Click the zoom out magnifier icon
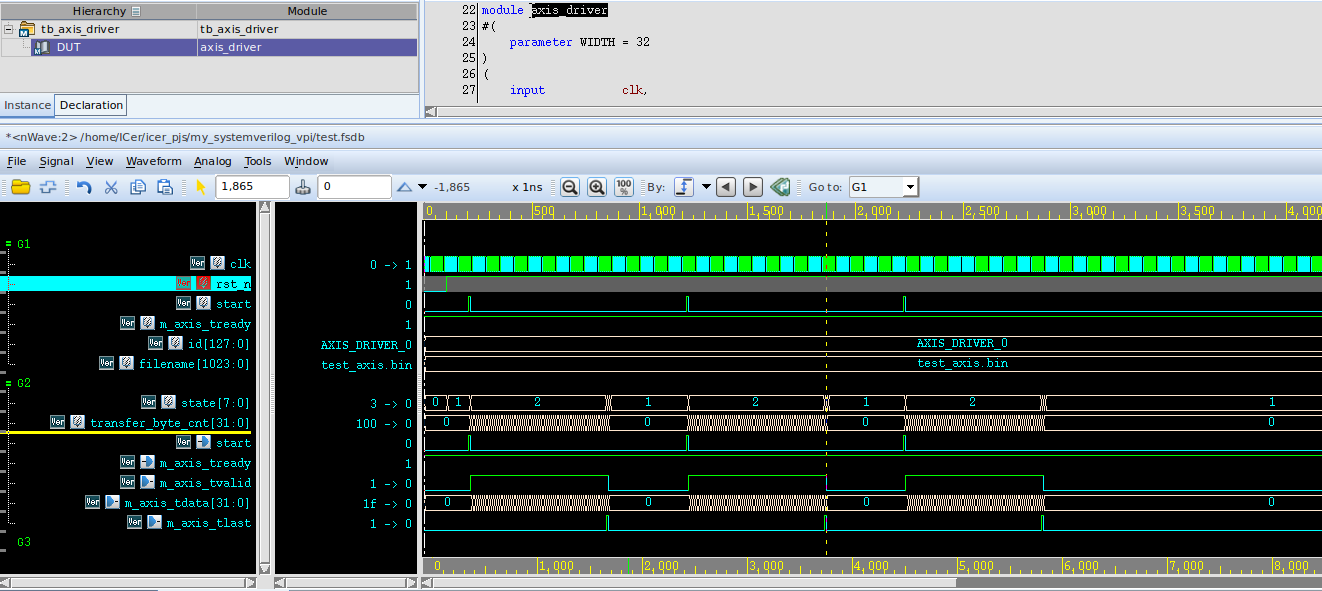 tap(569, 187)
